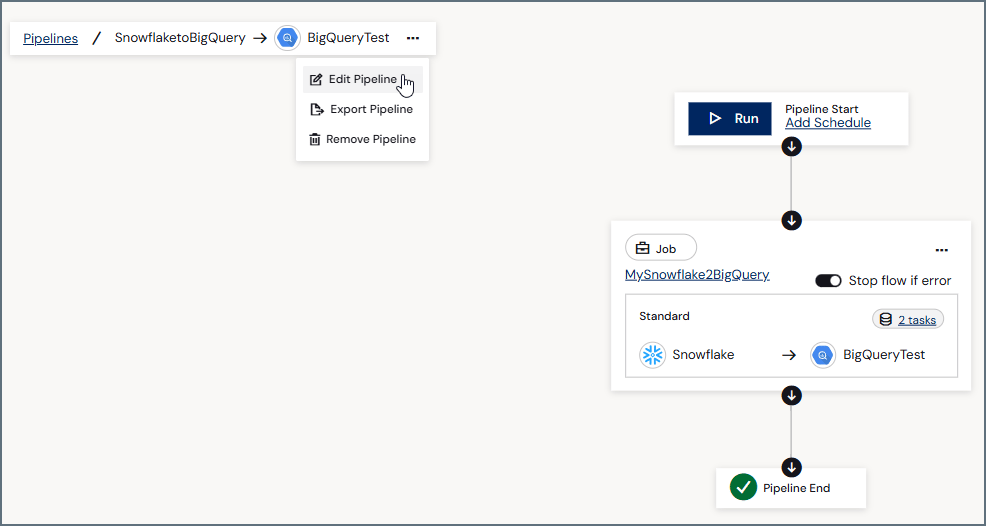Click the database icon next to 2 tasks
The image size is (986, 526).
coord(885,320)
